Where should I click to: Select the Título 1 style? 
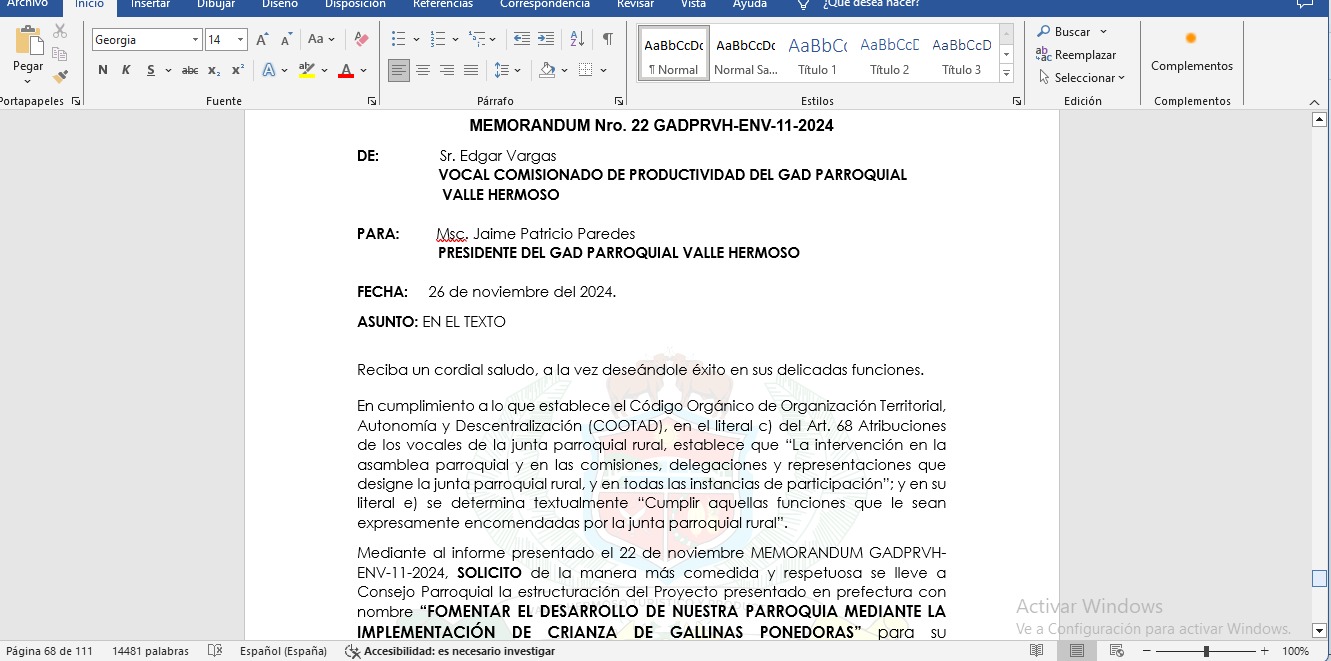[x=817, y=54]
